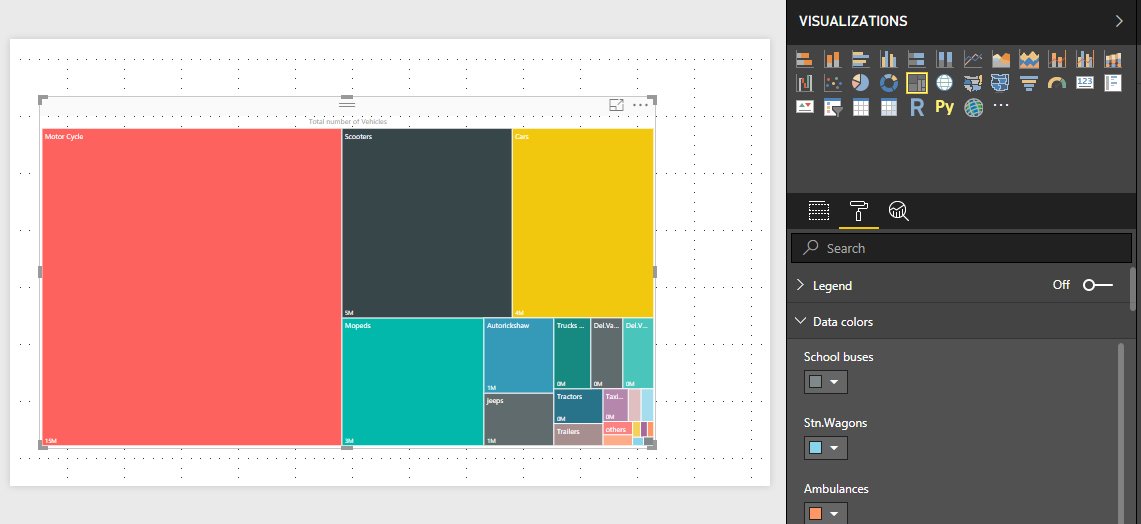
Task: Choose the stacked area chart visual
Action: tap(1029, 59)
